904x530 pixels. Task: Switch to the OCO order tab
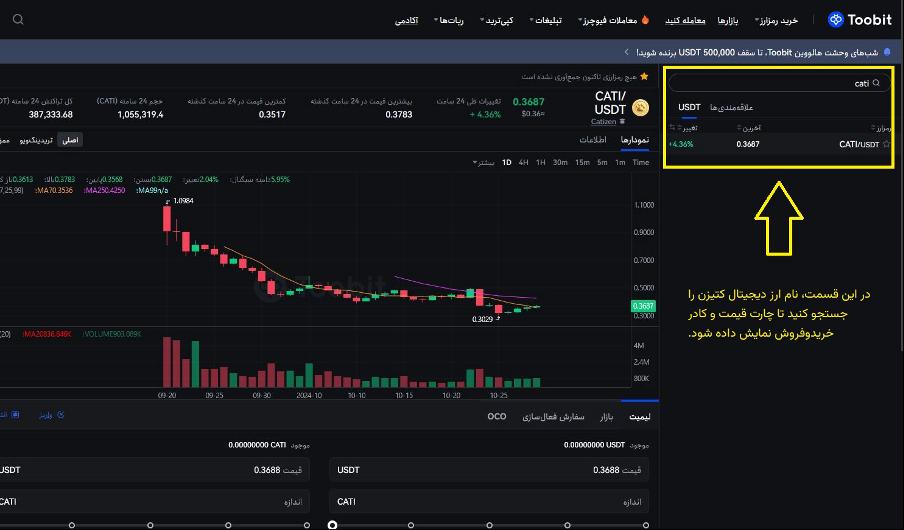(x=496, y=416)
